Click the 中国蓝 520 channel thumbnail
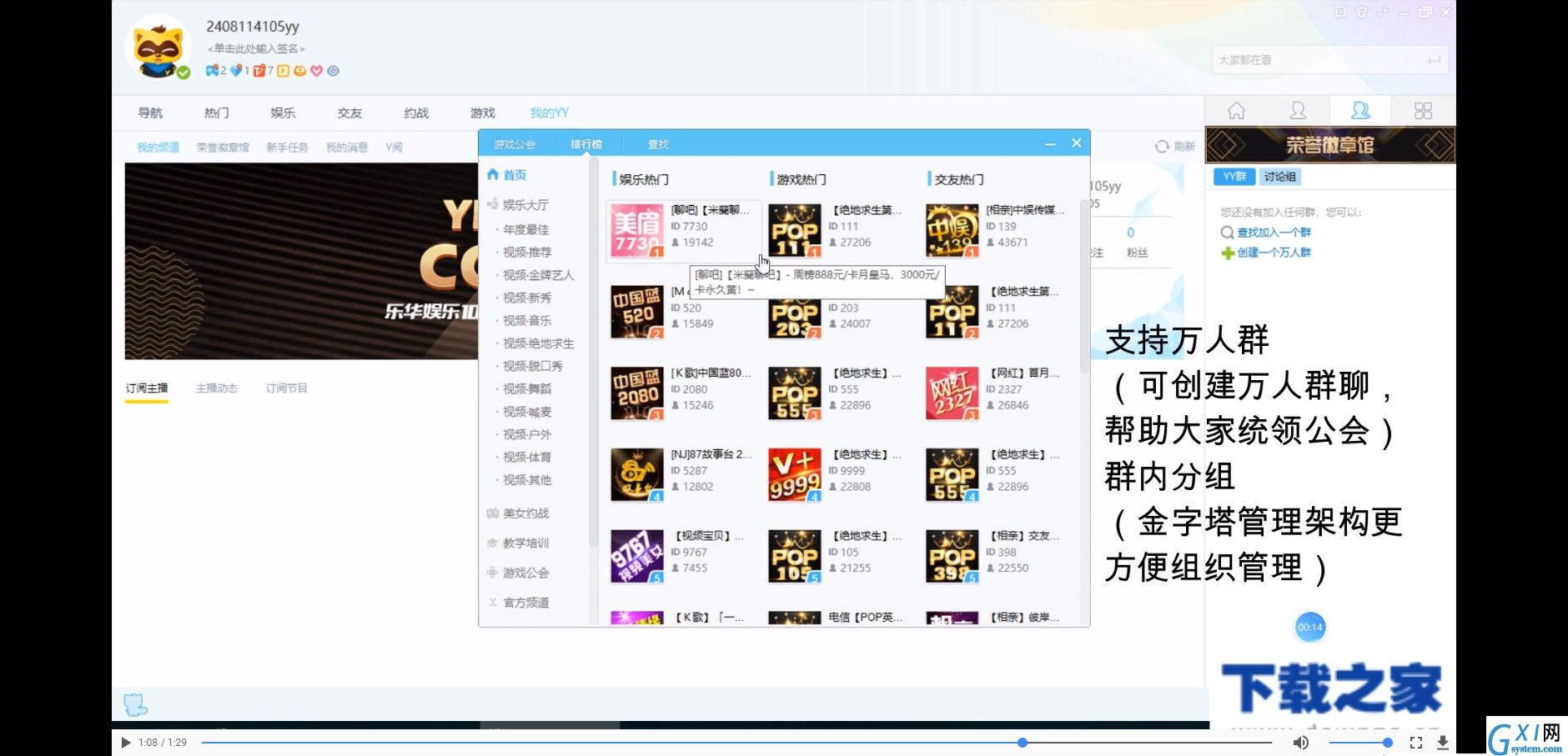The width and height of the screenshot is (1568, 756). [636, 311]
